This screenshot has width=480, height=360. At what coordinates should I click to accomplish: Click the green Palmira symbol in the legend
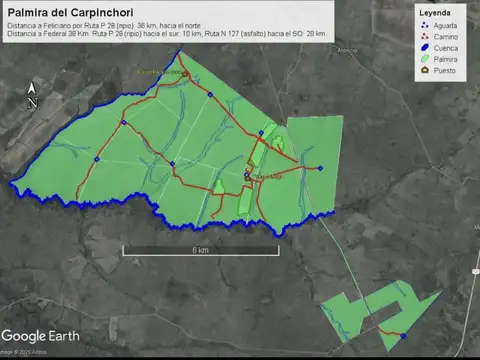click(x=425, y=59)
